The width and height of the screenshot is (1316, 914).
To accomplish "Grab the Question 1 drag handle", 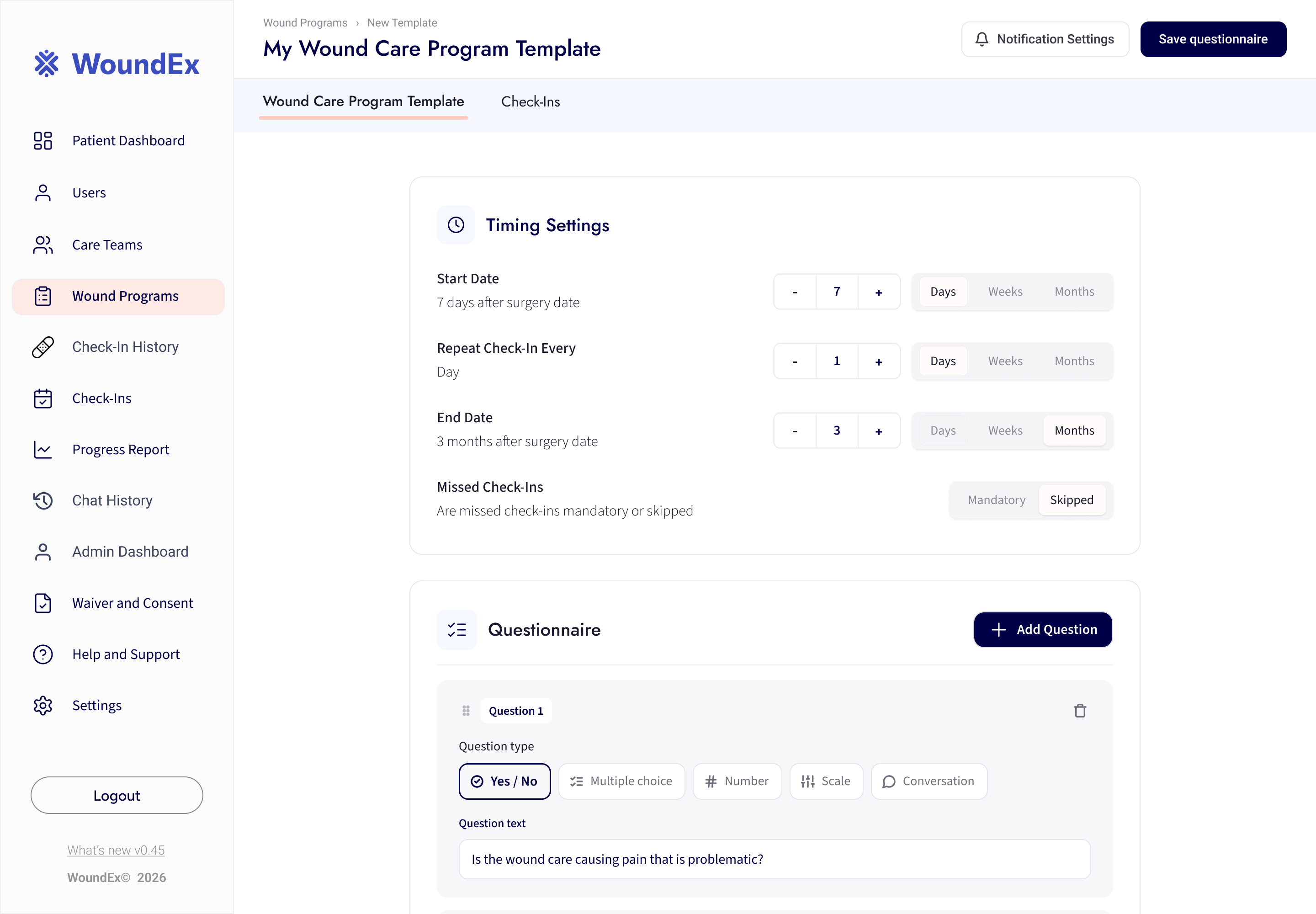I will click(466, 711).
